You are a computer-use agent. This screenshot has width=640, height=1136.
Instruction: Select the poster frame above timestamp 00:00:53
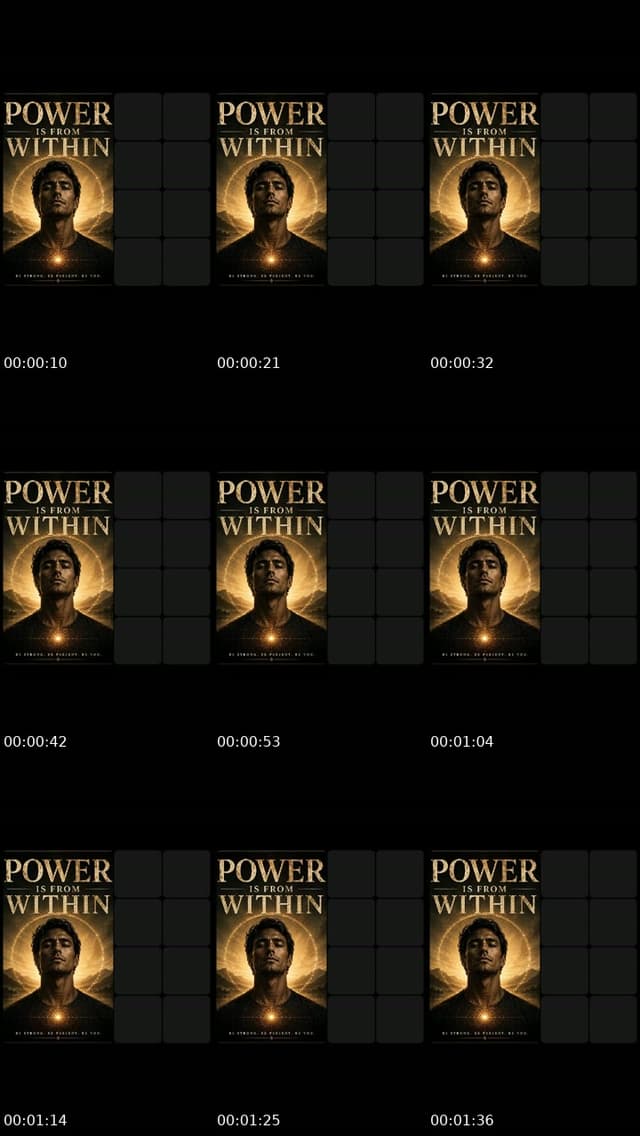pyautogui.click(x=271, y=567)
